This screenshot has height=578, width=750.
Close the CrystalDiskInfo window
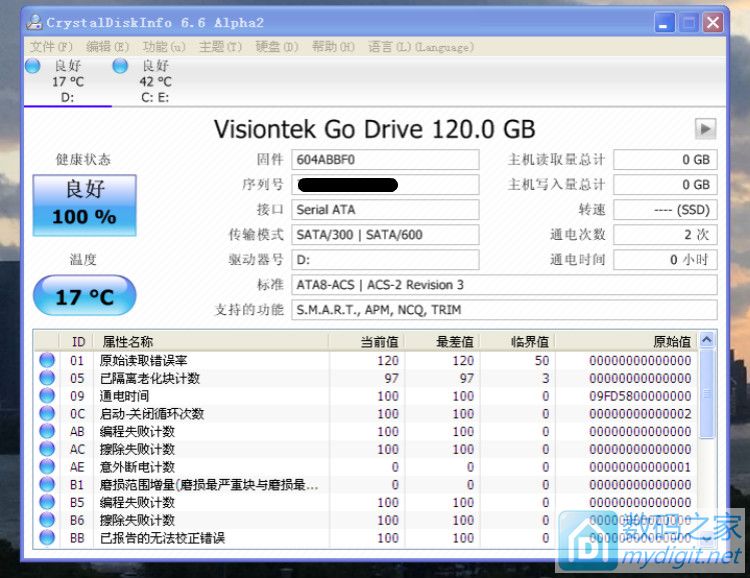[713, 22]
